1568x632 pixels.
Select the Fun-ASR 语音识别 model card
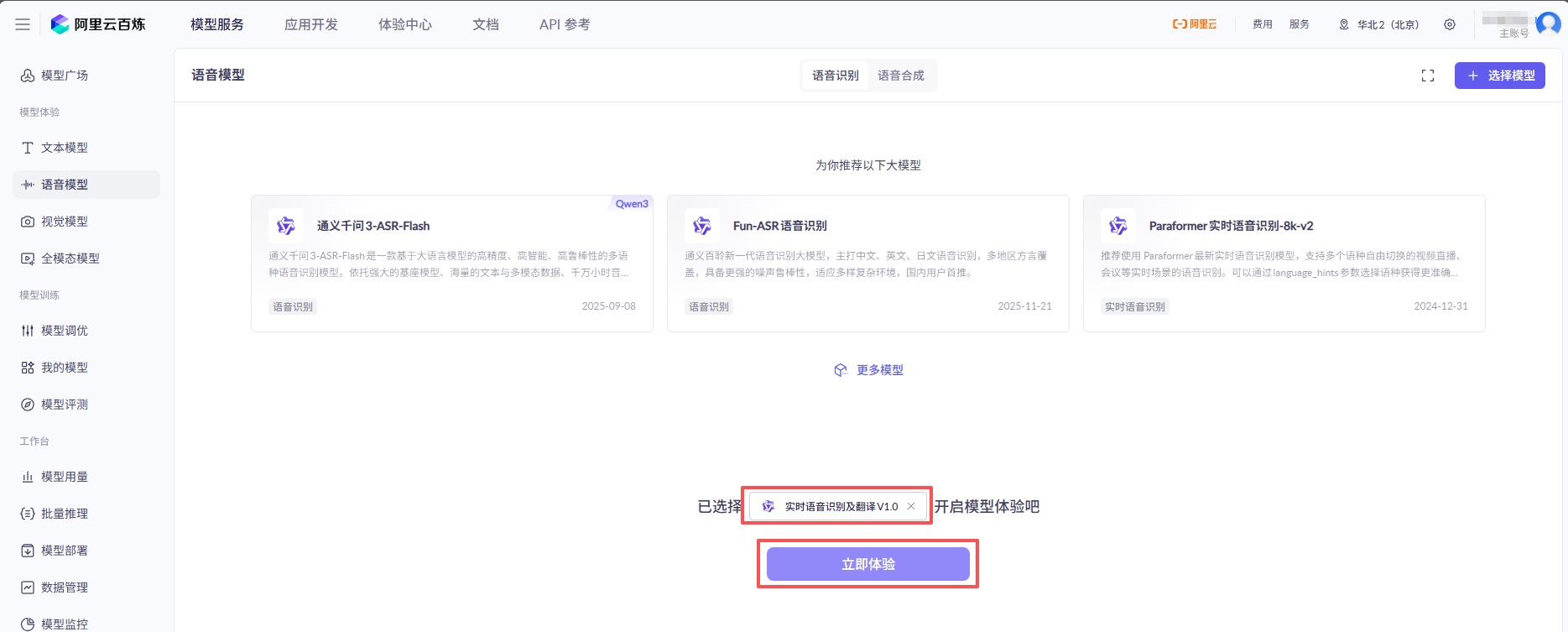868,264
